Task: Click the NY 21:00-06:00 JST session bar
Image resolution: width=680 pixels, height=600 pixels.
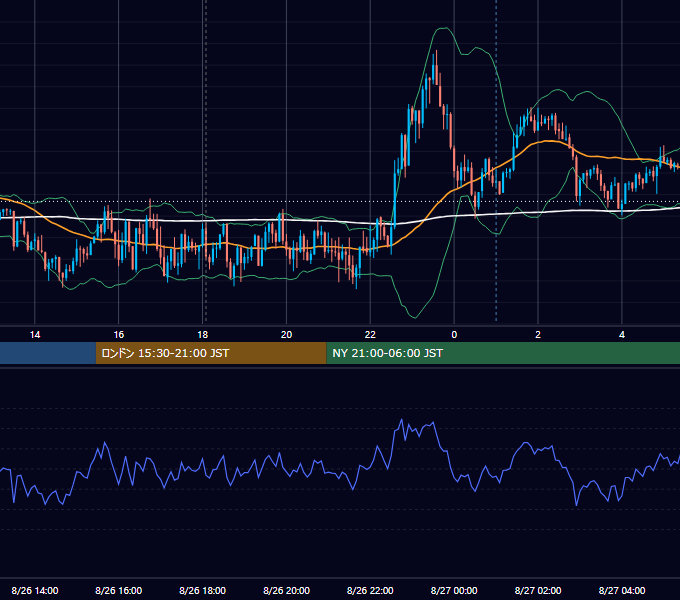Action: [503, 353]
